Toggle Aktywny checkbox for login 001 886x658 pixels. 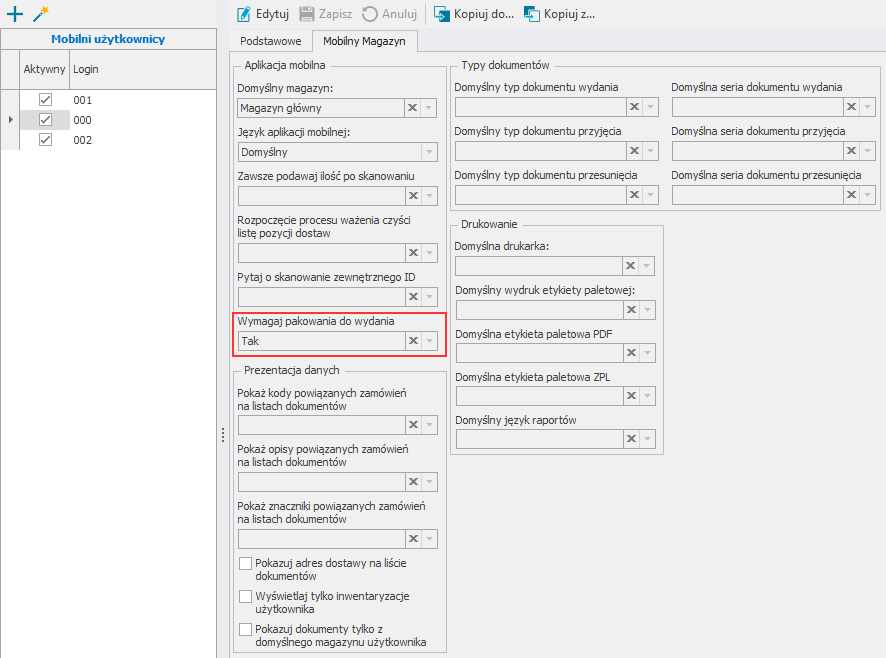(x=45, y=99)
